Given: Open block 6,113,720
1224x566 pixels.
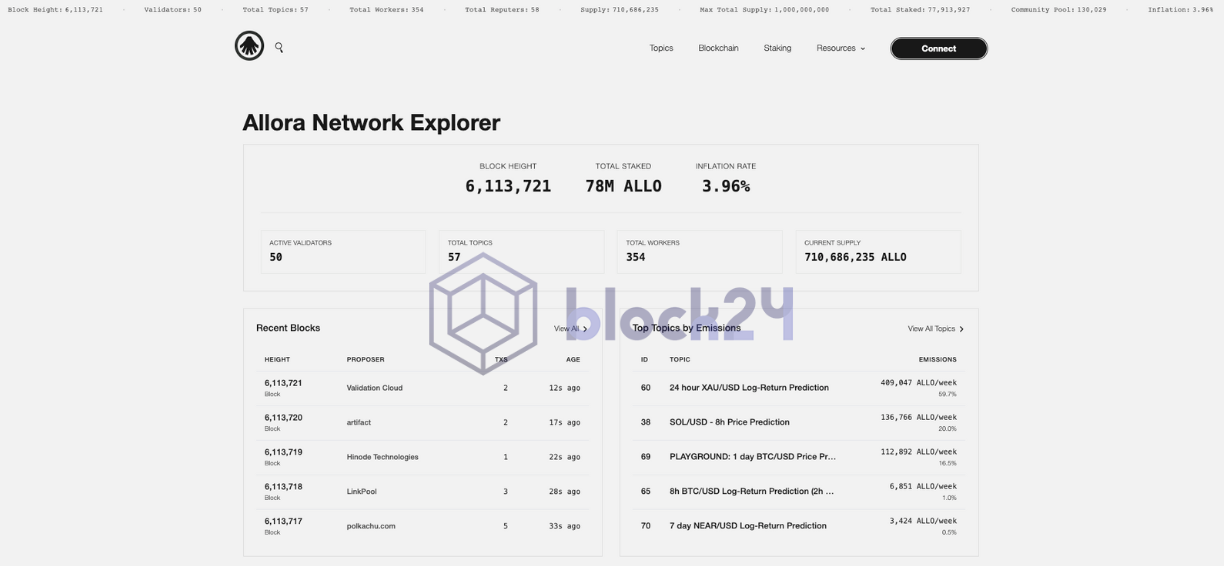Looking at the screenshot, I should coord(283,418).
